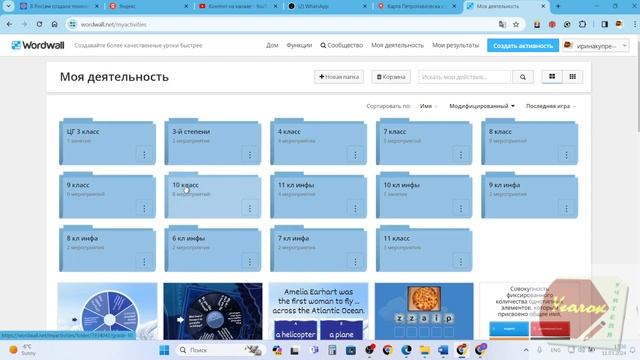Open options menu of 10 кл инфы folder
Screen dimensions: 640x360
461,208
